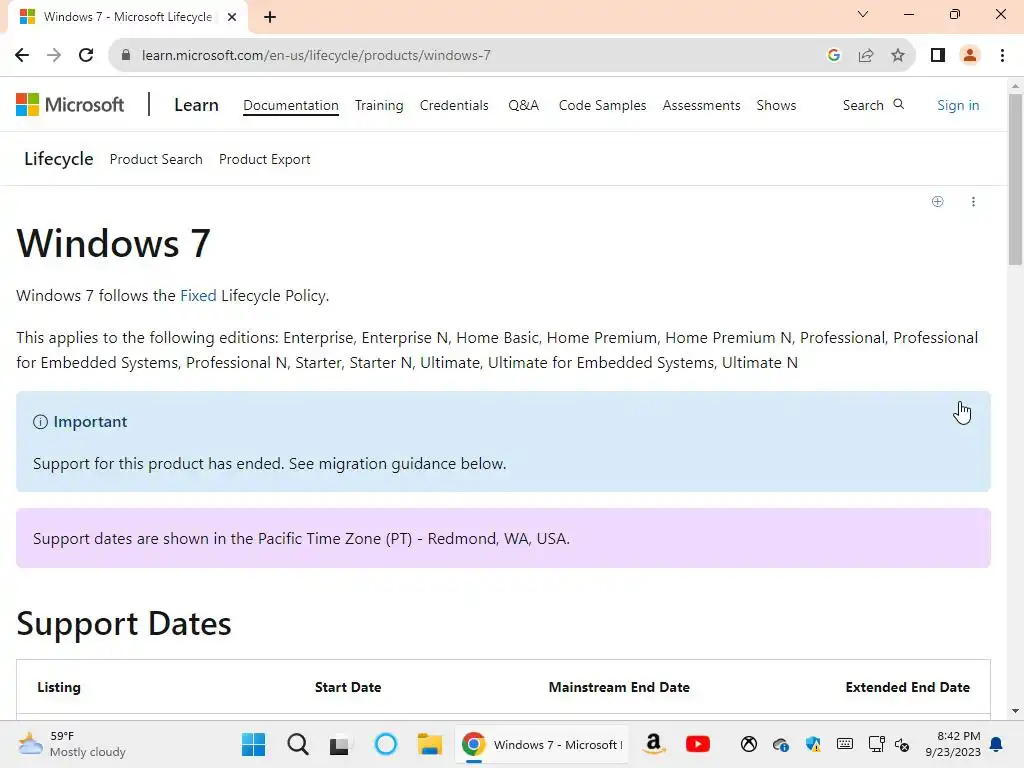The image size is (1024, 768).
Task: Open Chrome profile avatar
Action: 970,56
